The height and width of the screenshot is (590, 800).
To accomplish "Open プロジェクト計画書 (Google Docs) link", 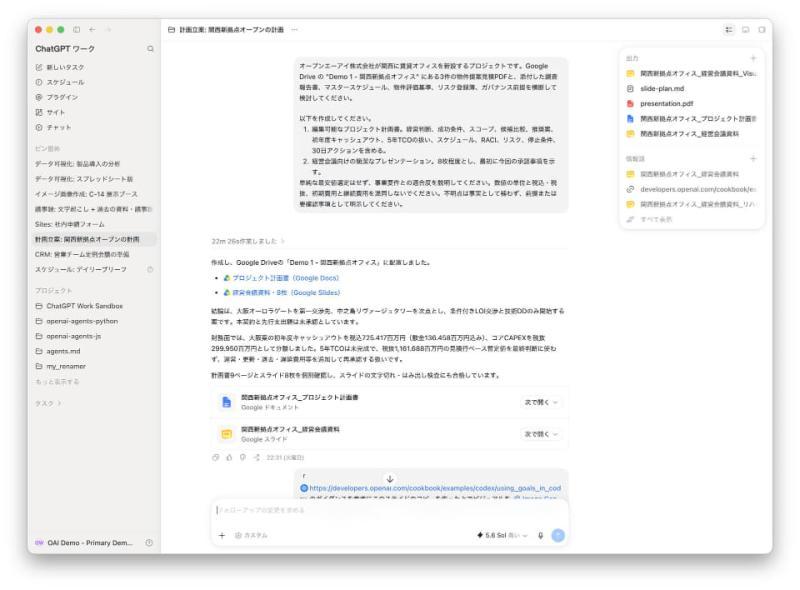I will (x=285, y=278).
